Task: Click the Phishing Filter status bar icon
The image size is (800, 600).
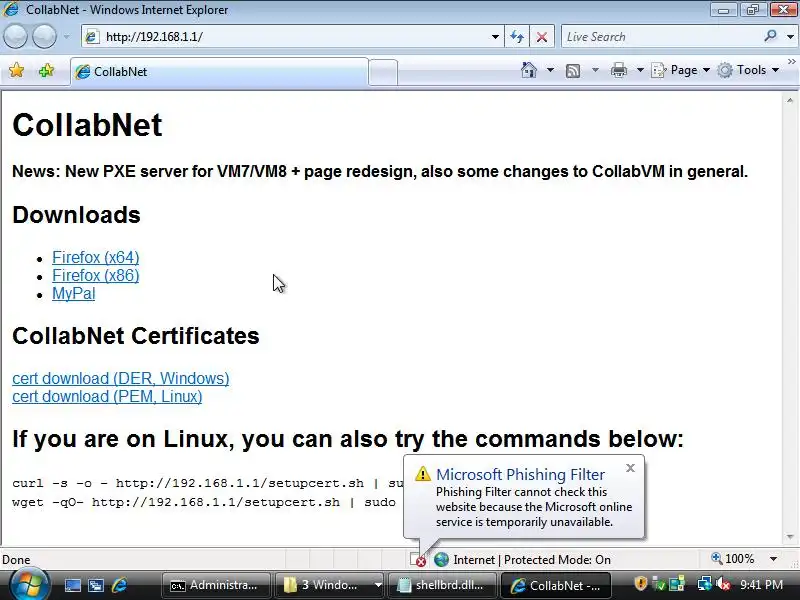Action: [x=418, y=560]
